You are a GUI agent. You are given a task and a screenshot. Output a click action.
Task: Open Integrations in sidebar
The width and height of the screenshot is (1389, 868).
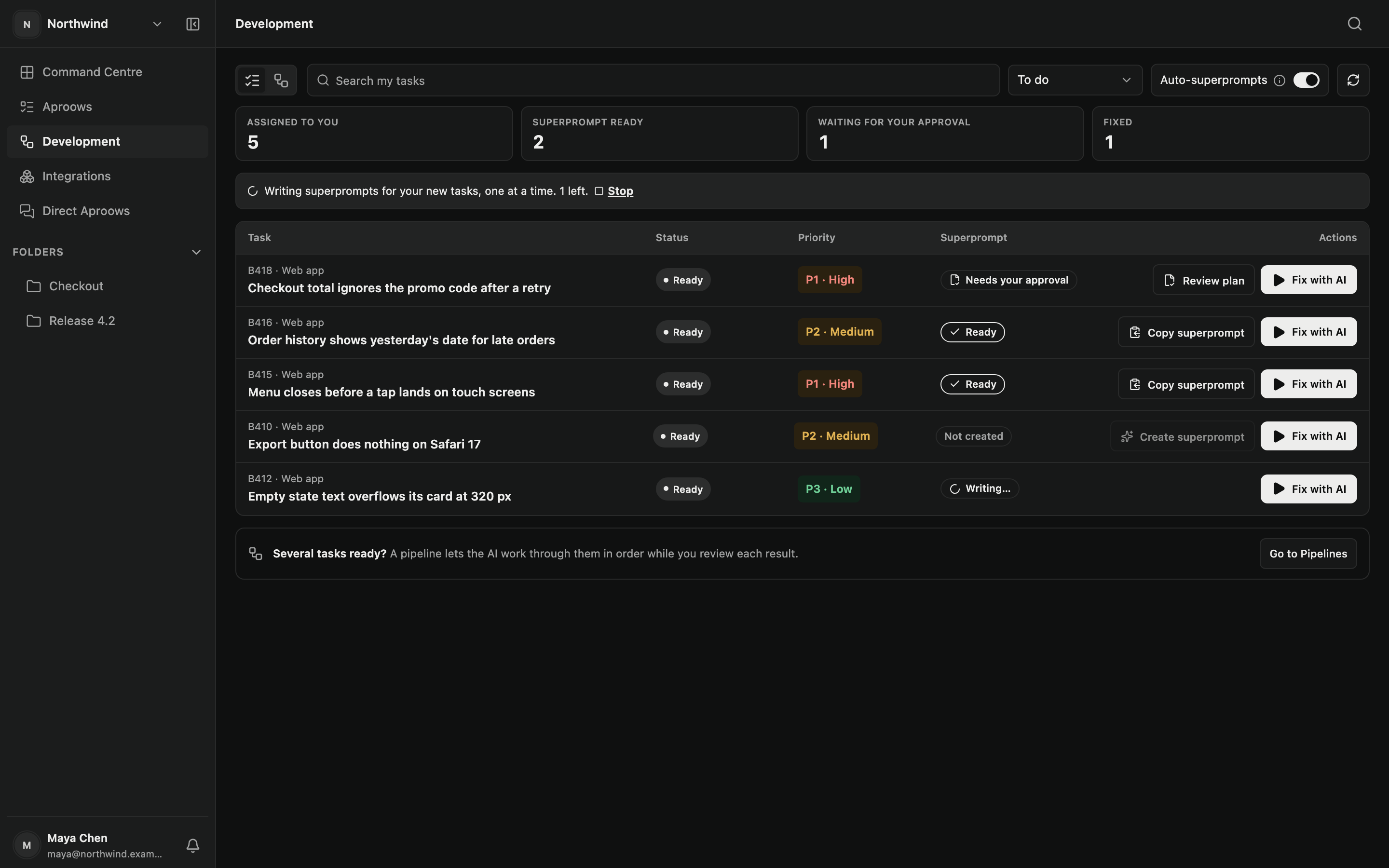(x=108, y=176)
